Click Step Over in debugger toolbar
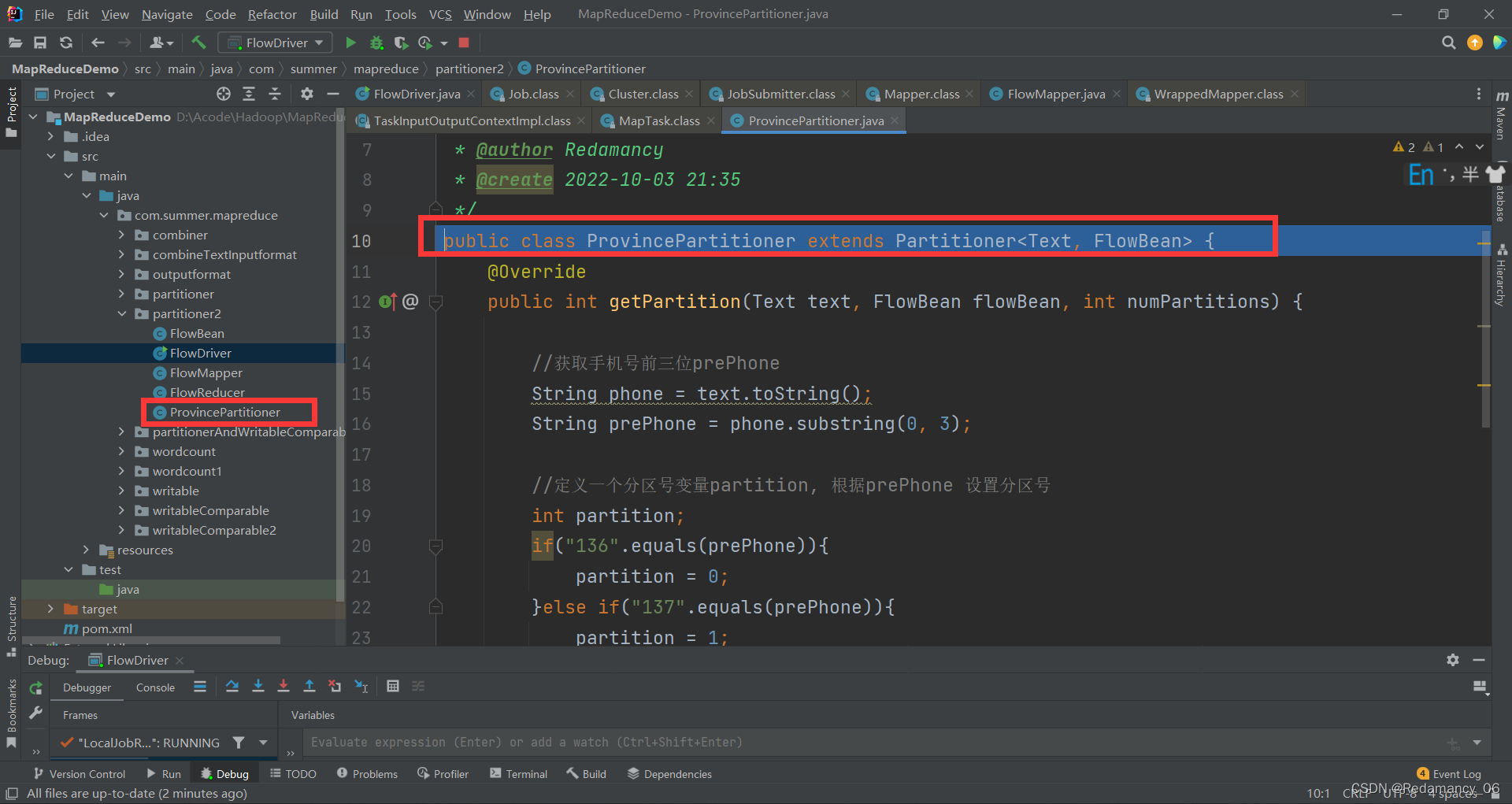 point(232,687)
